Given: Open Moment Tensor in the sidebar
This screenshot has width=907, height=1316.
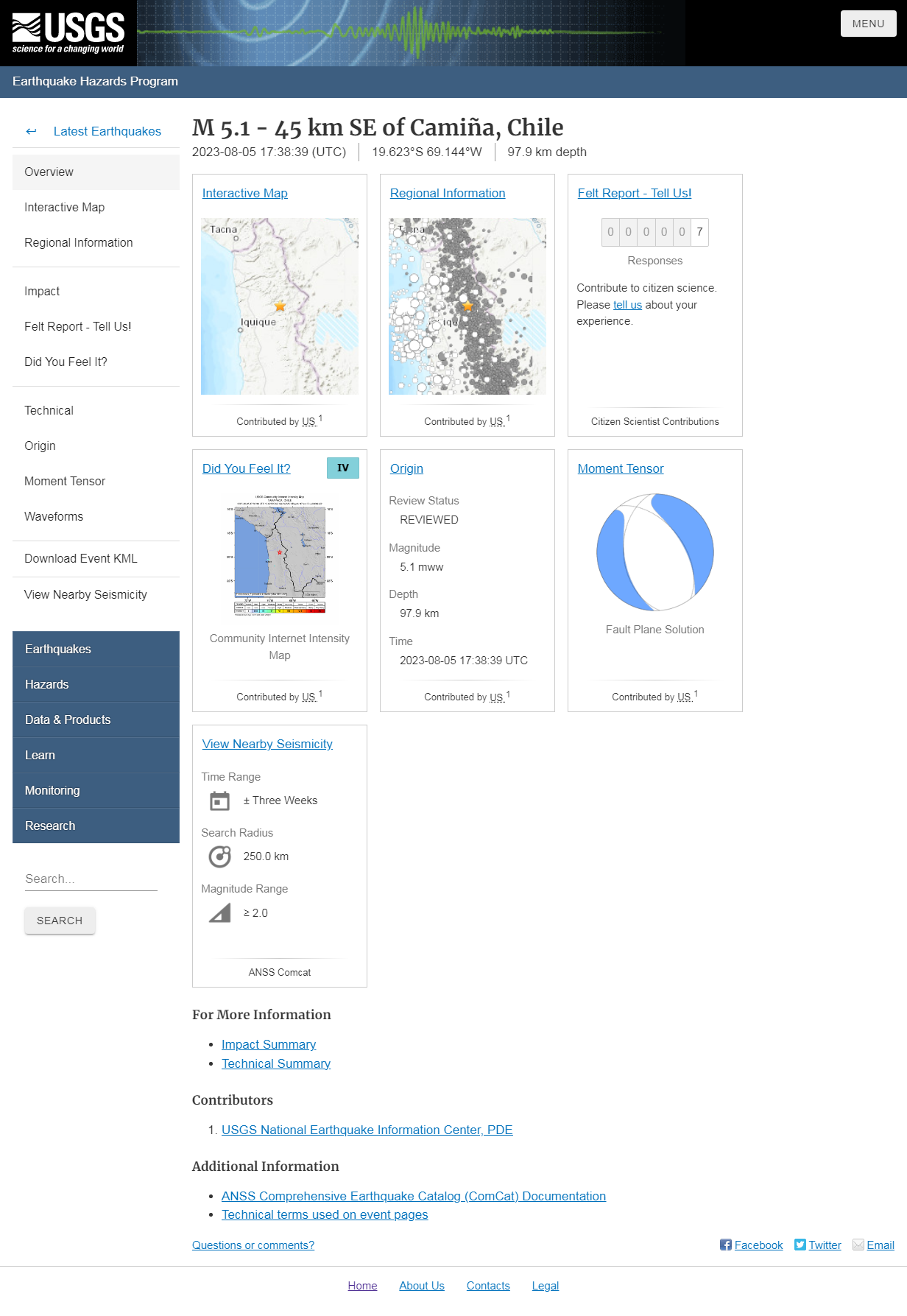Looking at the screenshot, I should coord(96,481).
